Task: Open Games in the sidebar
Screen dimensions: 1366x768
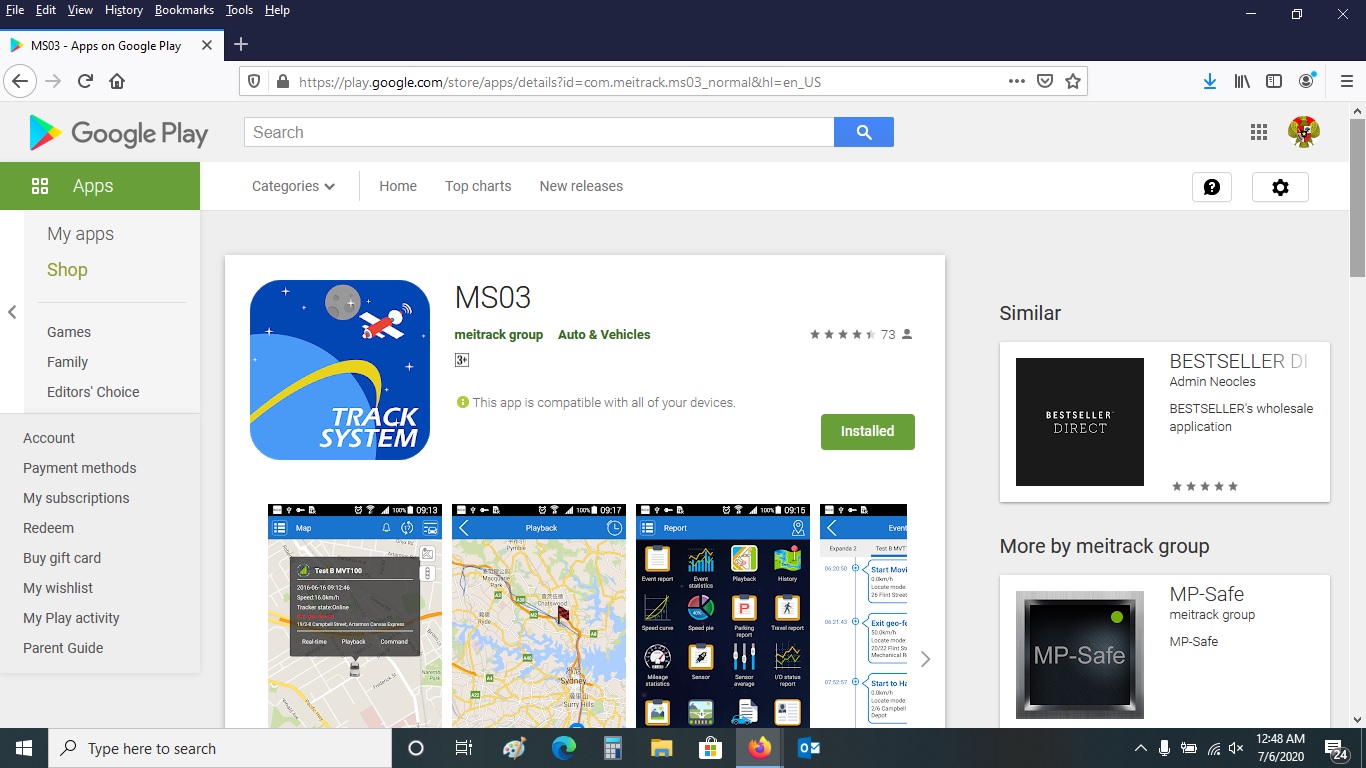Action: [x=69, y=332]
